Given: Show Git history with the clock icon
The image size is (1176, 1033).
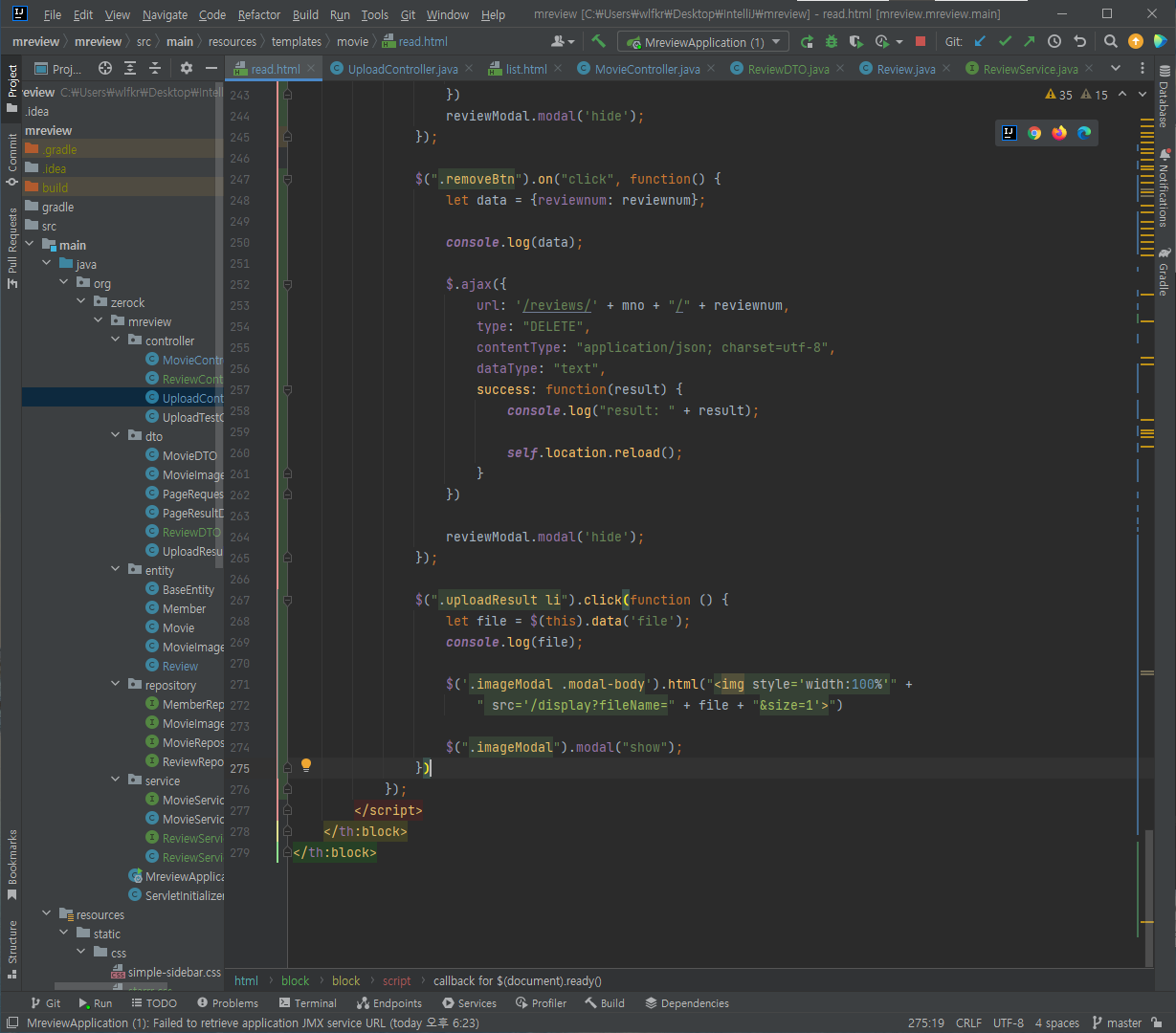Looking at the screenshot, I should [x=1054, y=41].
